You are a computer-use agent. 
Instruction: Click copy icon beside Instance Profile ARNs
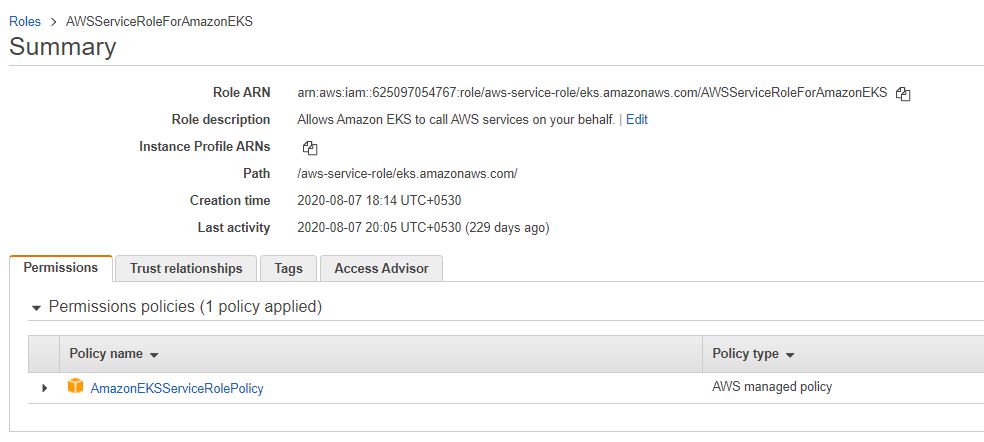tap(310, 147)
